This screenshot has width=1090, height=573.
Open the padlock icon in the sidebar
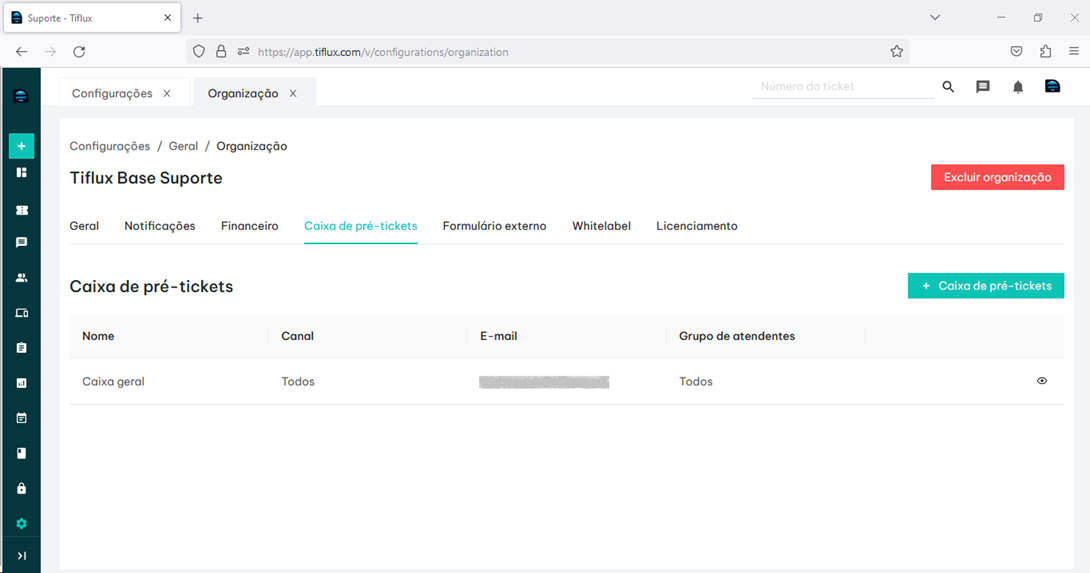pyautogui.click(x=21, y=489)
